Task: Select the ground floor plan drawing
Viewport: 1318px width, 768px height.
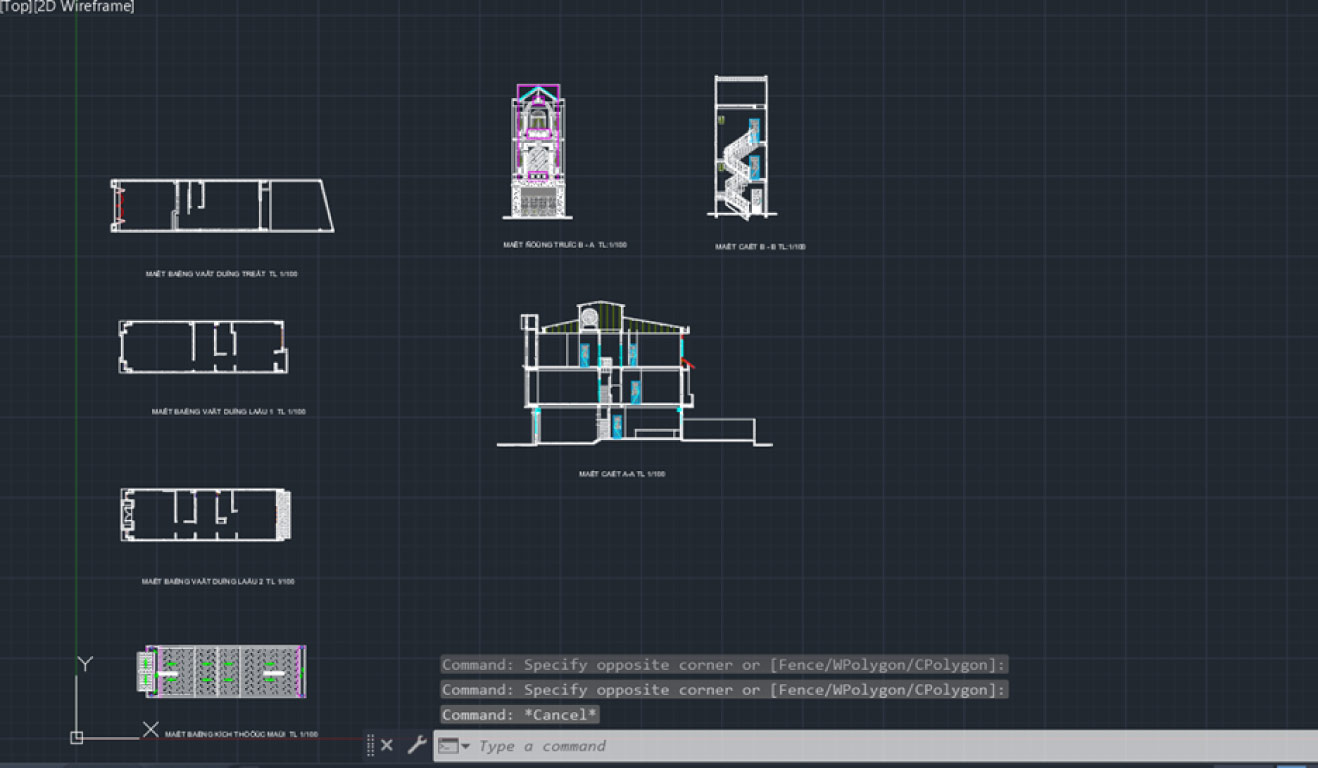Action: pyautogui.click(x=222, y=206)
